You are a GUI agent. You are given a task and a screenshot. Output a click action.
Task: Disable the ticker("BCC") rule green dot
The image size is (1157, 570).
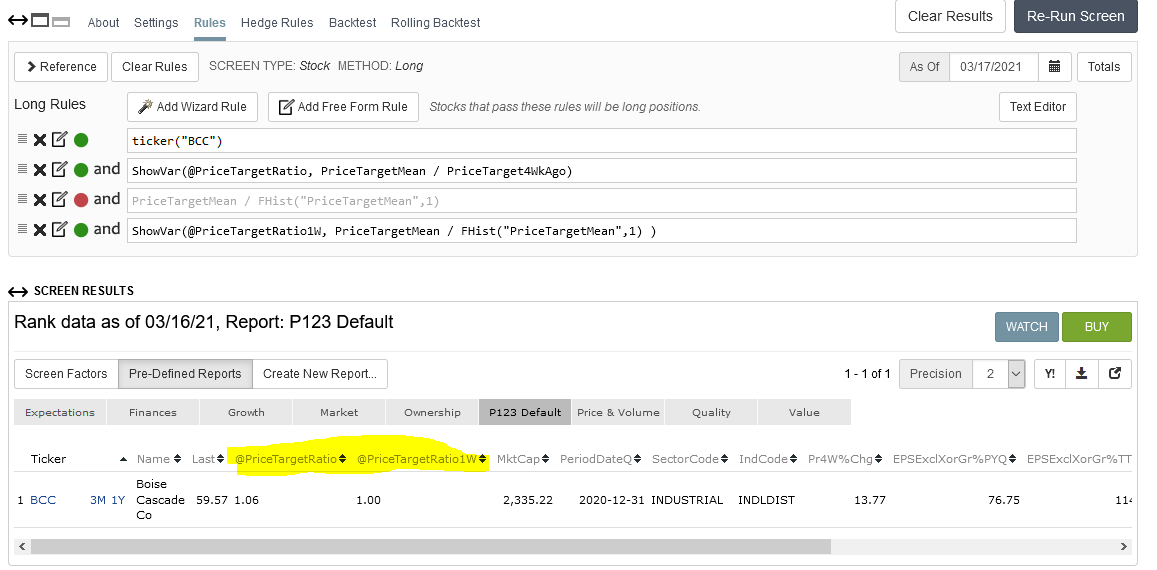point(81,140)
